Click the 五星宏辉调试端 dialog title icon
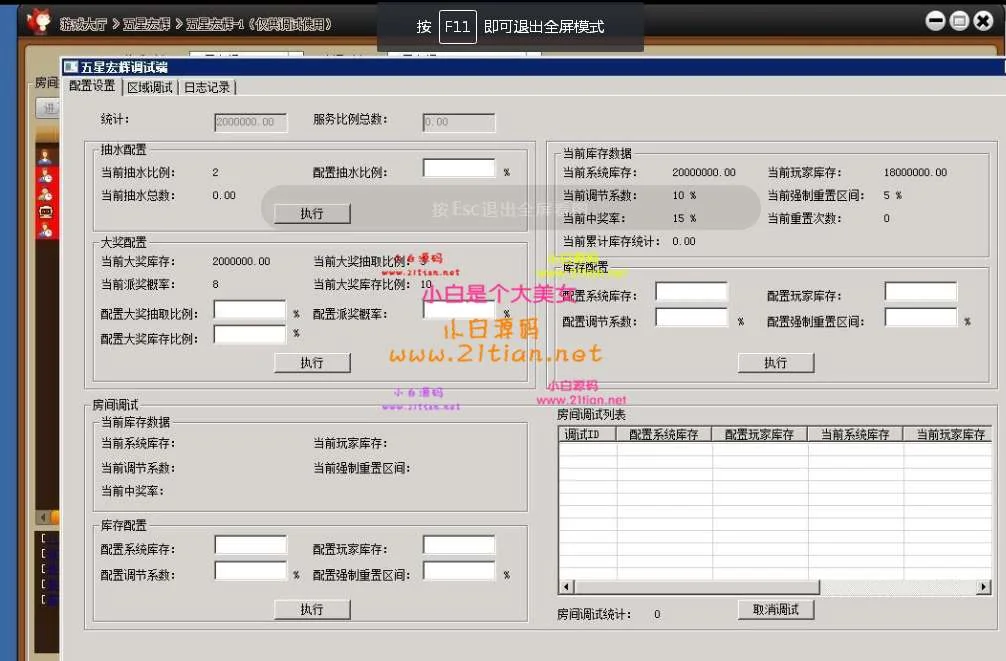Screen dimensions: 1006x661 pyautogui.click(x=71, y=67)
